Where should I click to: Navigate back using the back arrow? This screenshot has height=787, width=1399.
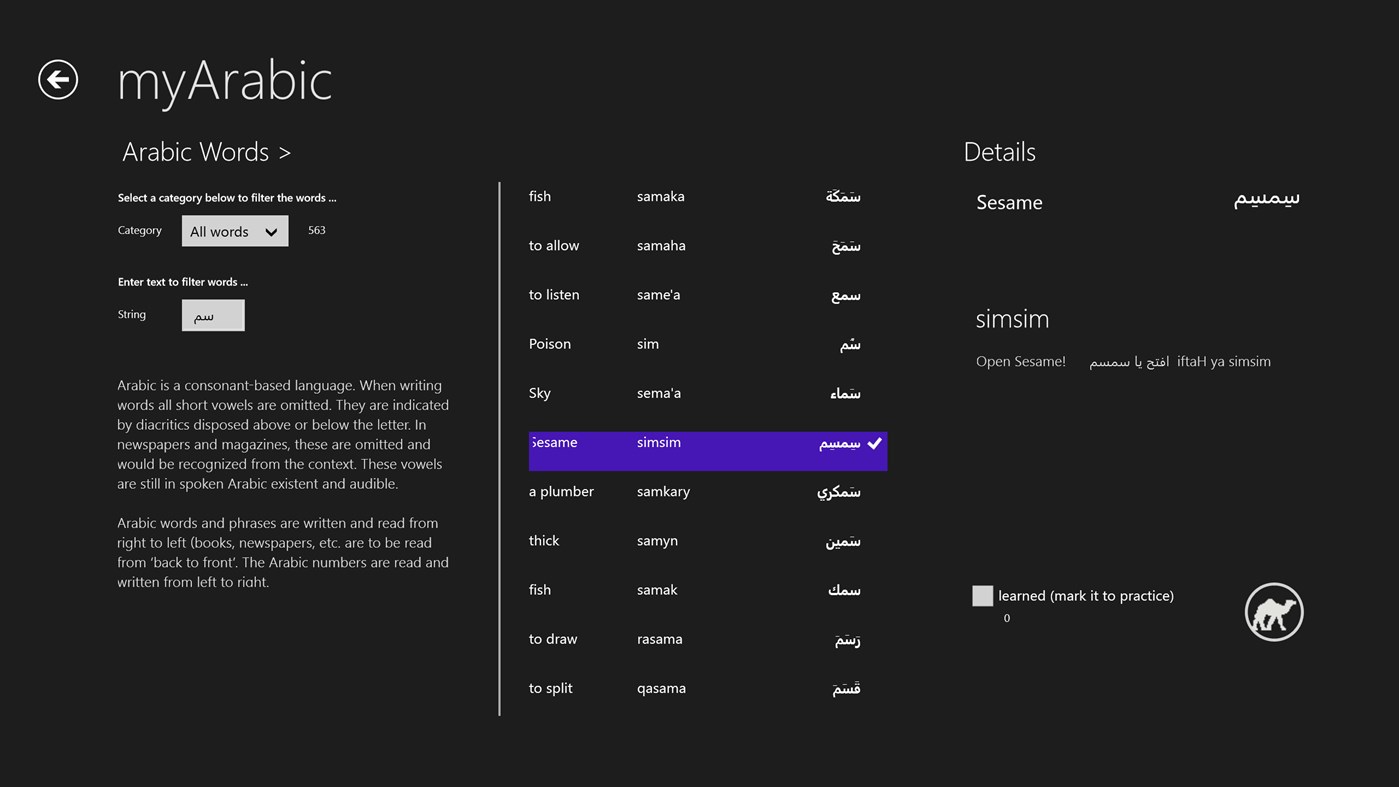tap(57, 79)
